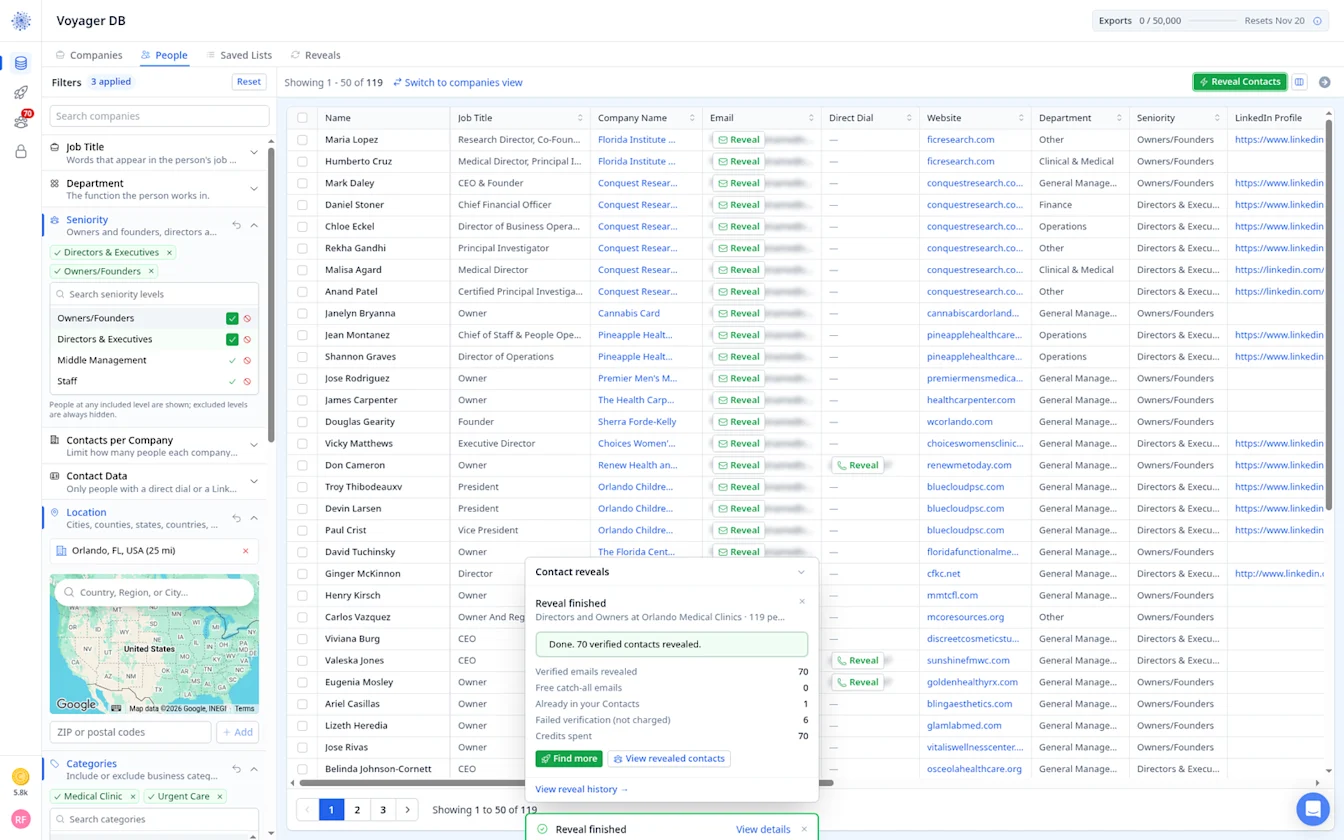
Task: Open the chat bubble widget icon
Action: (x=1311, y=808)
